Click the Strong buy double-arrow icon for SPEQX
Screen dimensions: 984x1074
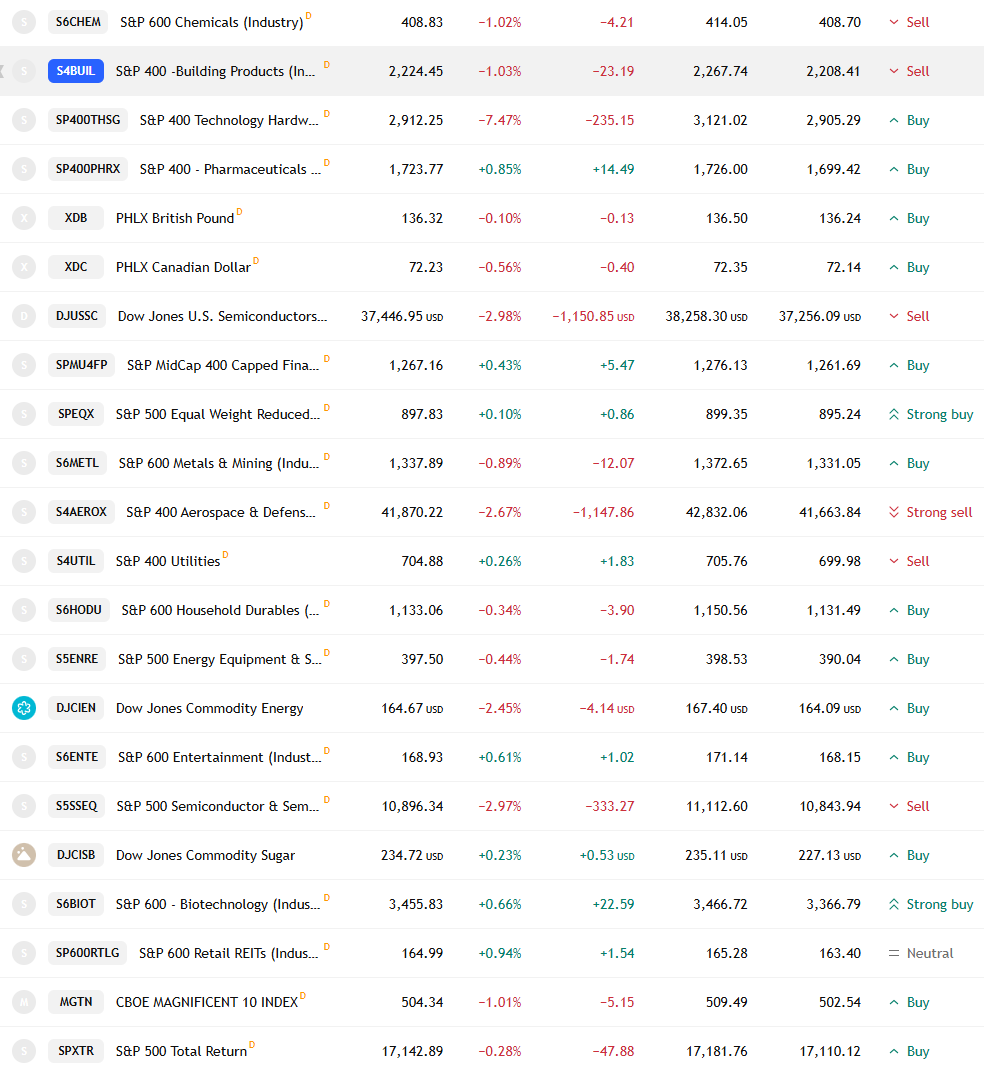894,414
